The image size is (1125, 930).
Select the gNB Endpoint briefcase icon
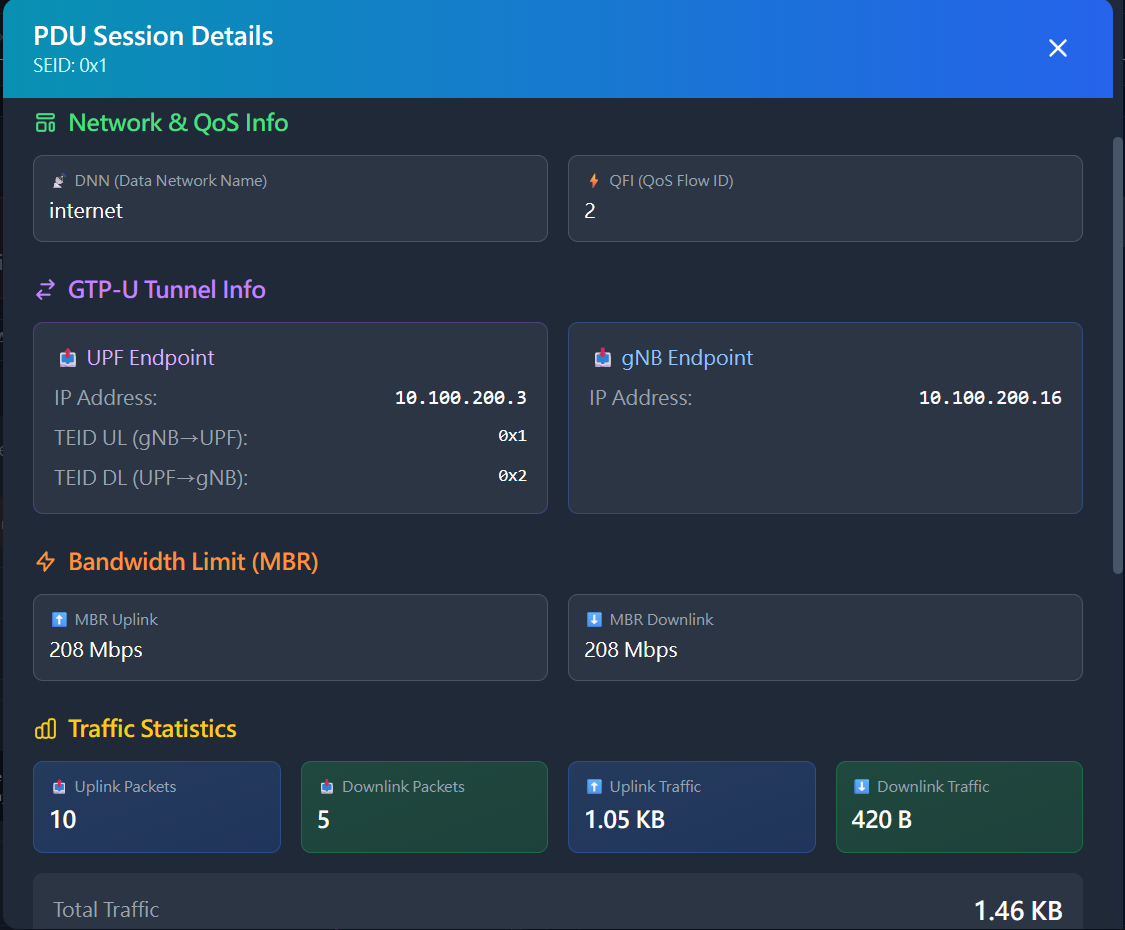(x=604, y=357)
